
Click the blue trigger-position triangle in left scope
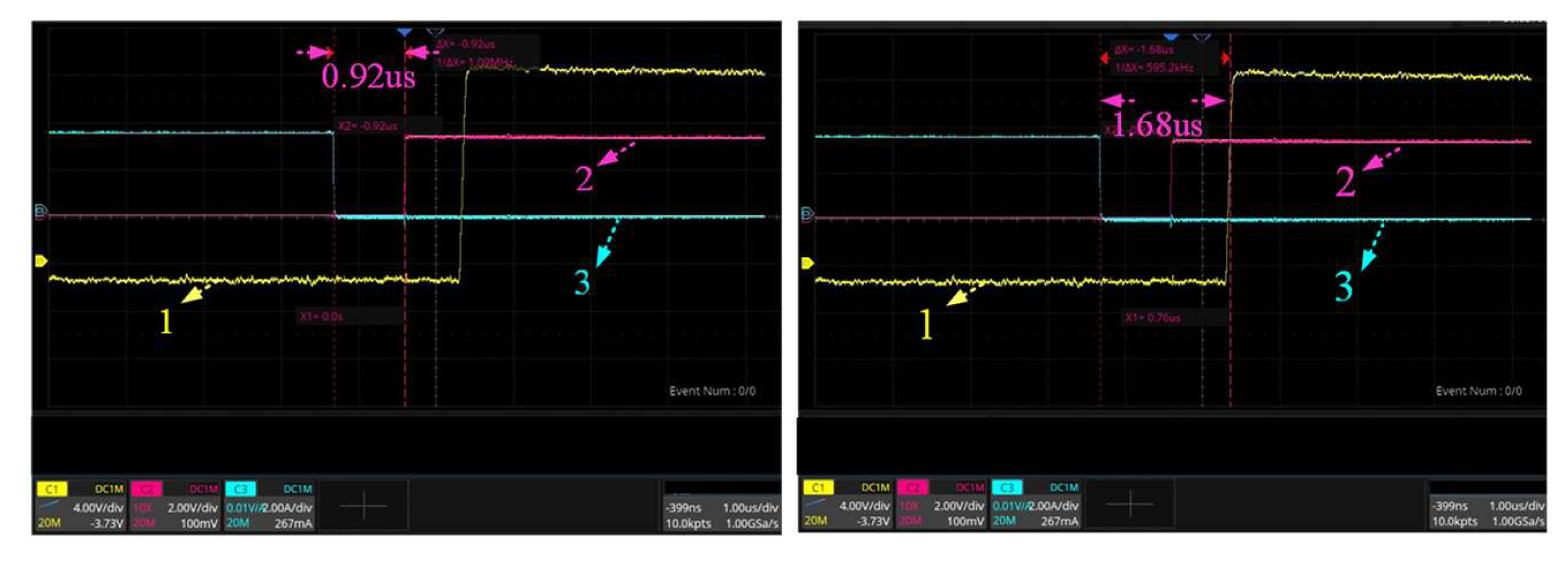404,31
